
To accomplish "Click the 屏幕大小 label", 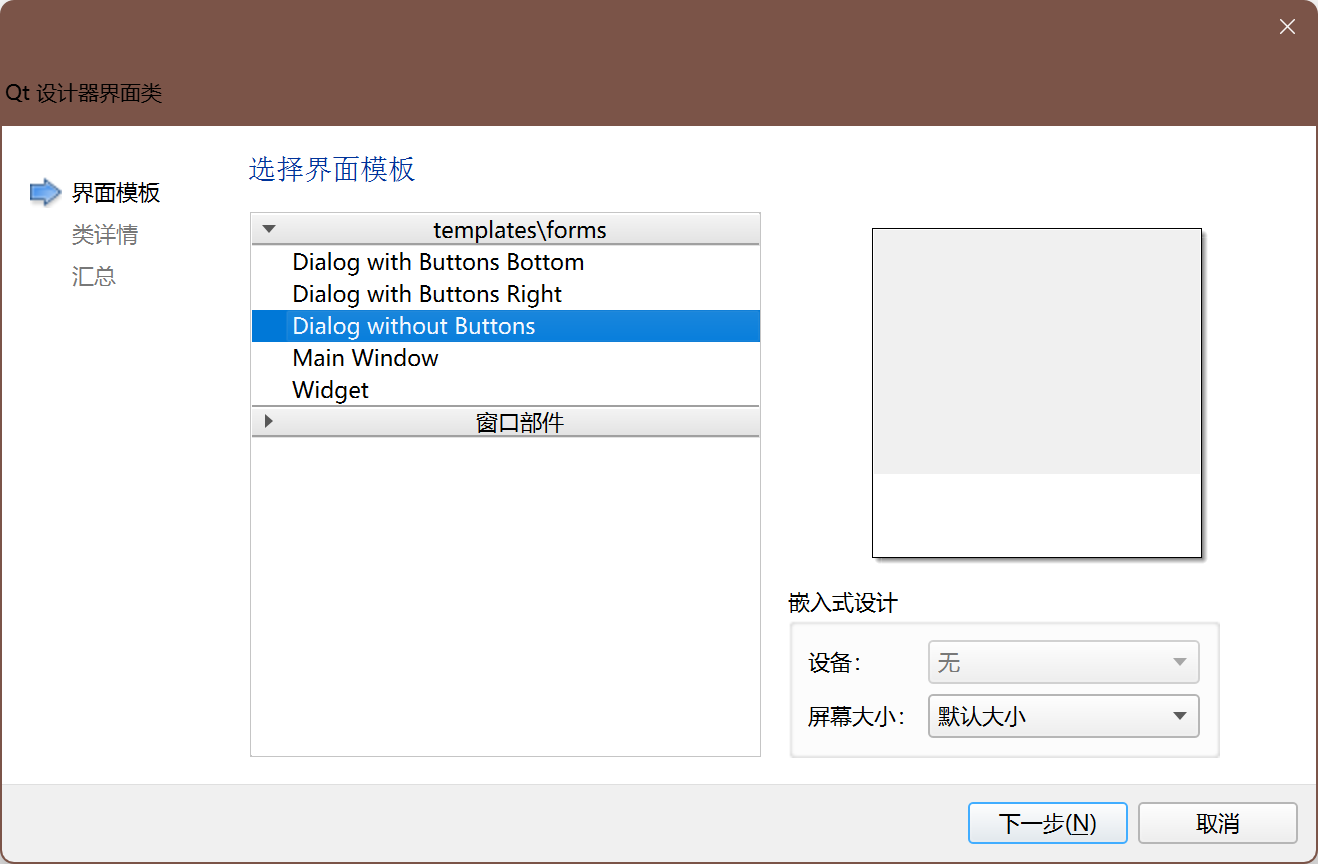I will pyautogui.click(x=856, y=716).
